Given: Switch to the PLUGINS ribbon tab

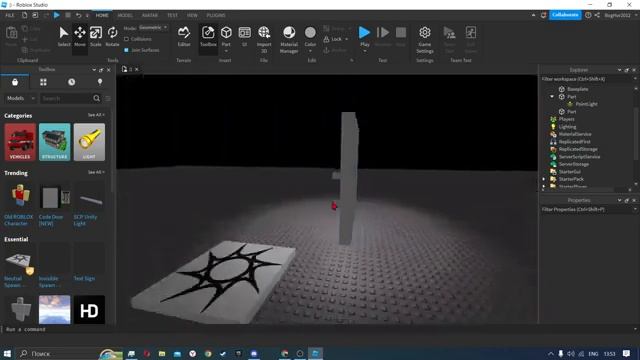Looking at the screenshot, I should coord(216,15).
